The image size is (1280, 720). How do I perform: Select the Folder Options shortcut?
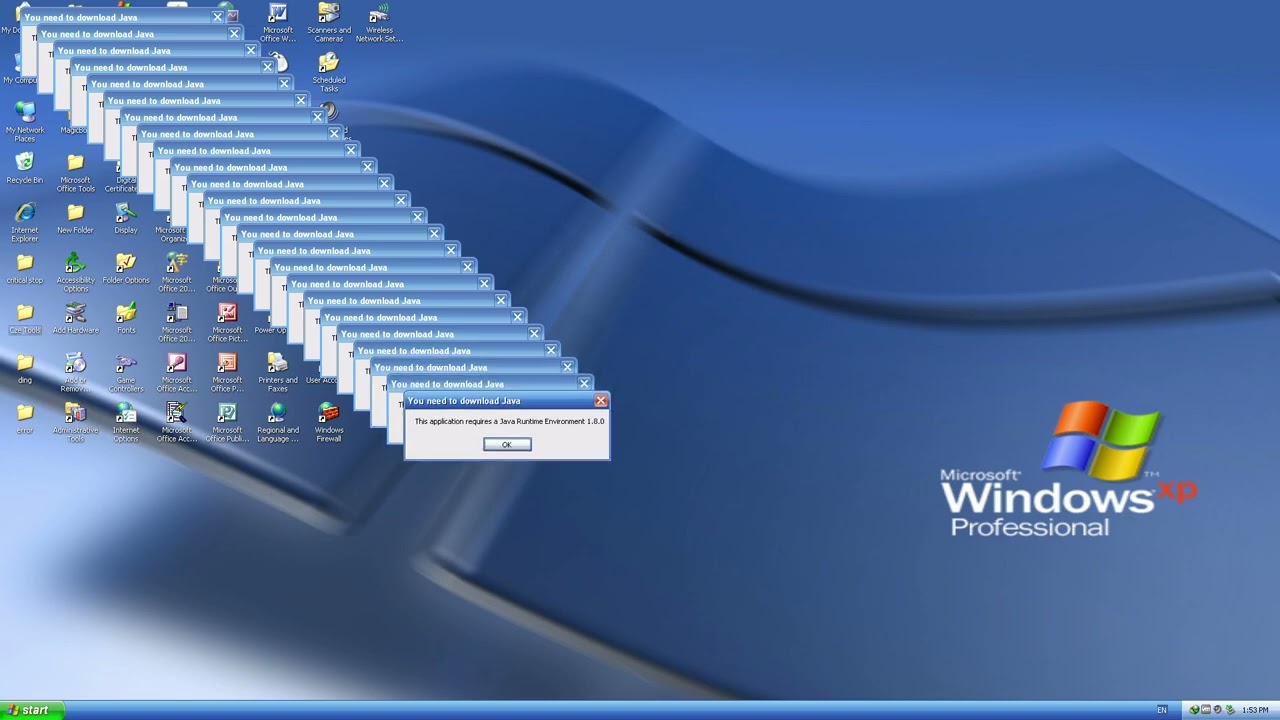(x=126, y=268)
